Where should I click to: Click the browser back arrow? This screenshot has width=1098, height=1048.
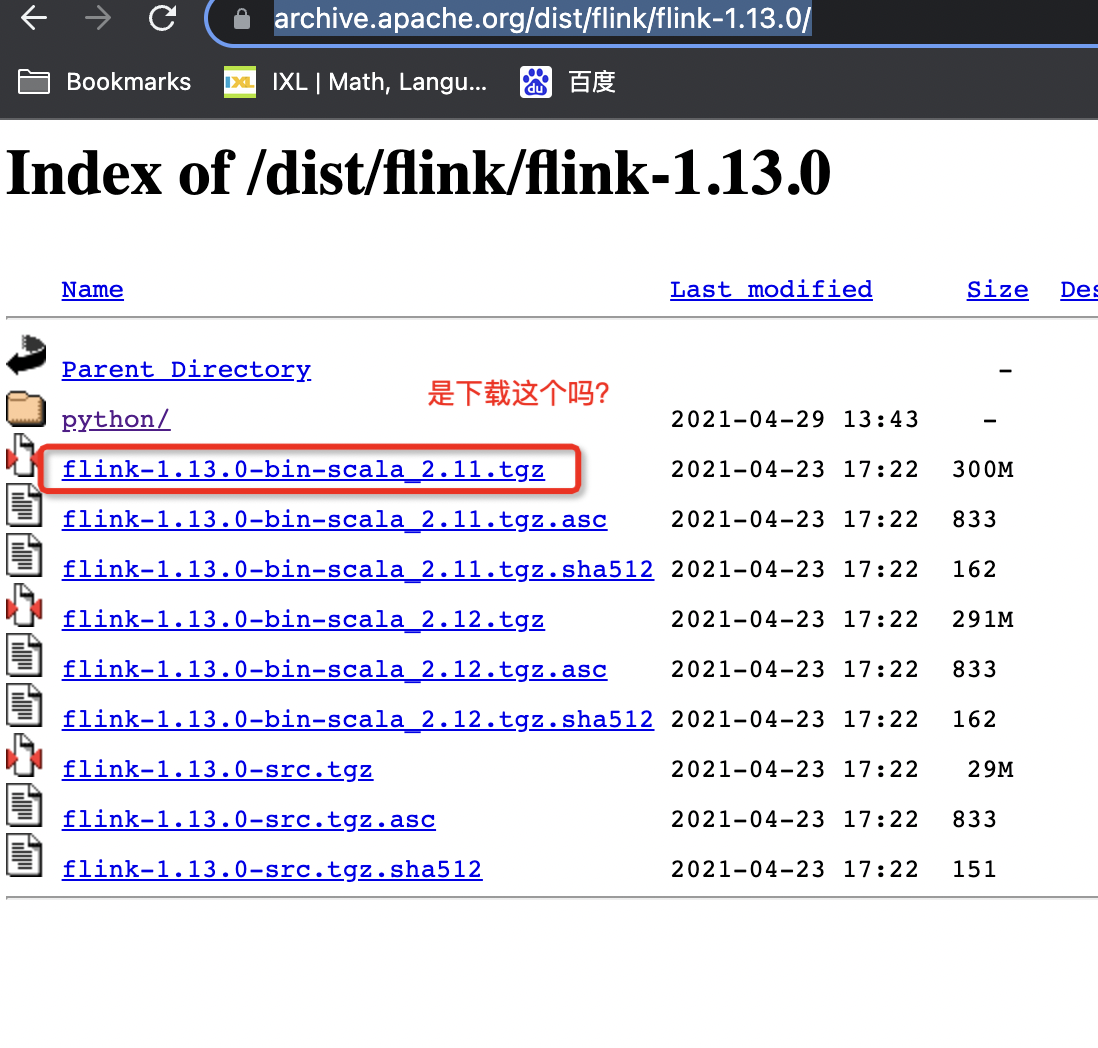(x=34, y=18)
